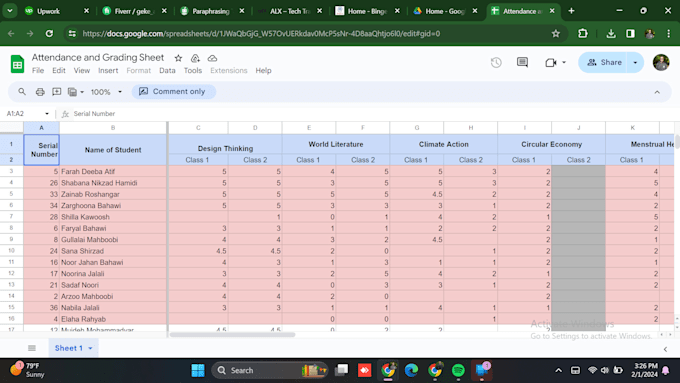The height and width of the screenshot is (383, 680).
Task: Select the Circular Economy header cell
Action: click(551, 144)
